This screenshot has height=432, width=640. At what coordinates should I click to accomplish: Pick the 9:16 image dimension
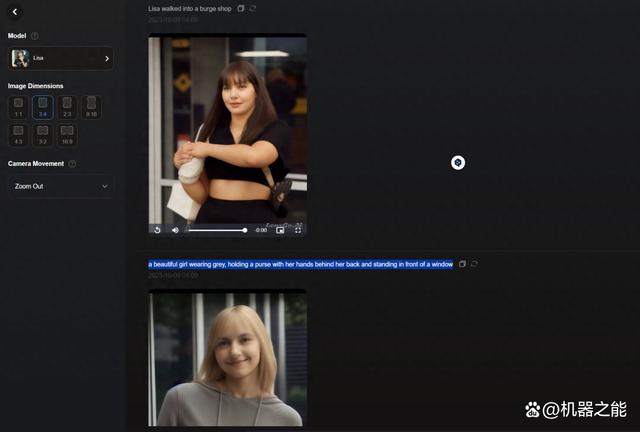click(91, 106)
